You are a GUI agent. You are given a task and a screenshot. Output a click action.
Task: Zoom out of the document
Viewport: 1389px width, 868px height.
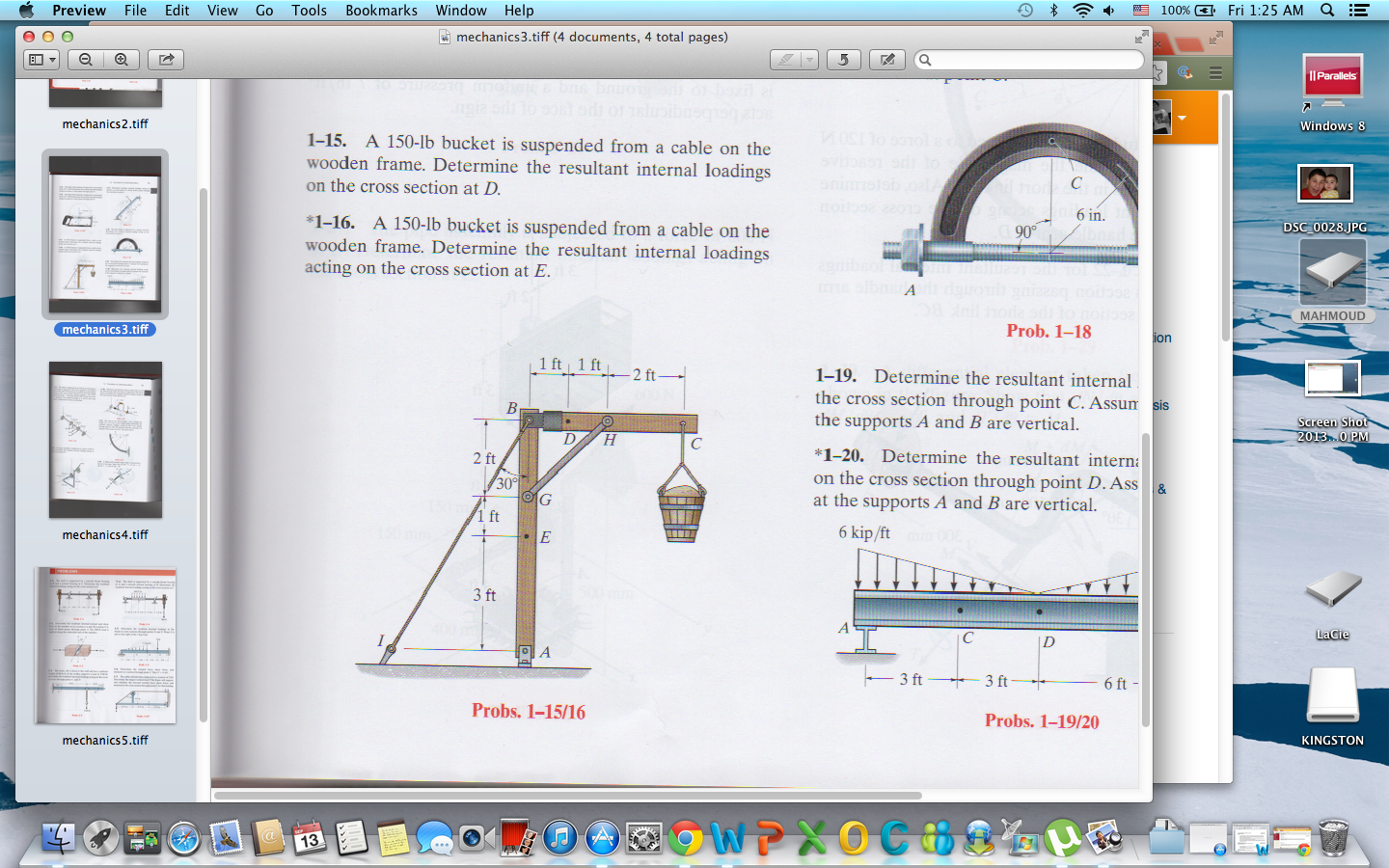point(85,59)
